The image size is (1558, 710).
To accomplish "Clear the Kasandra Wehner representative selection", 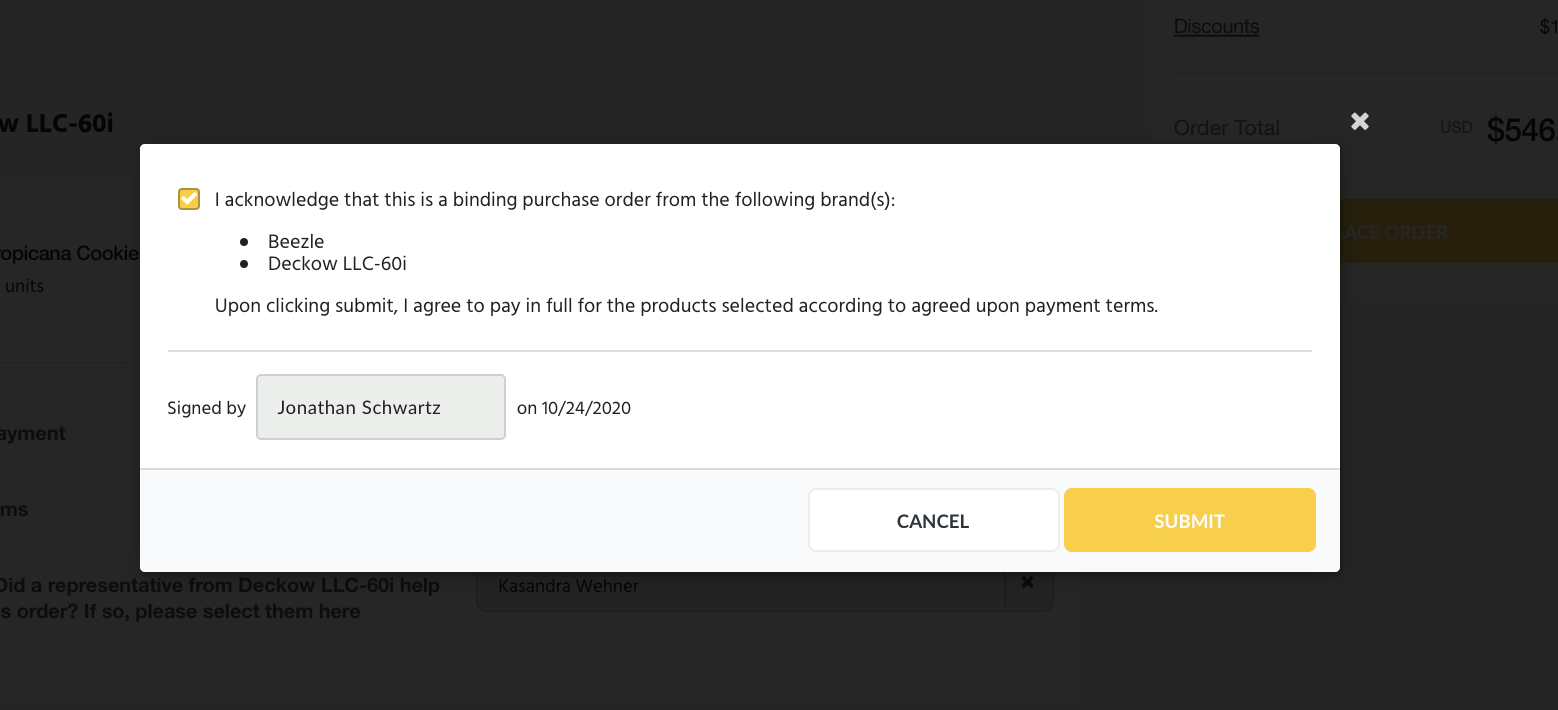I will point(1027,583).
